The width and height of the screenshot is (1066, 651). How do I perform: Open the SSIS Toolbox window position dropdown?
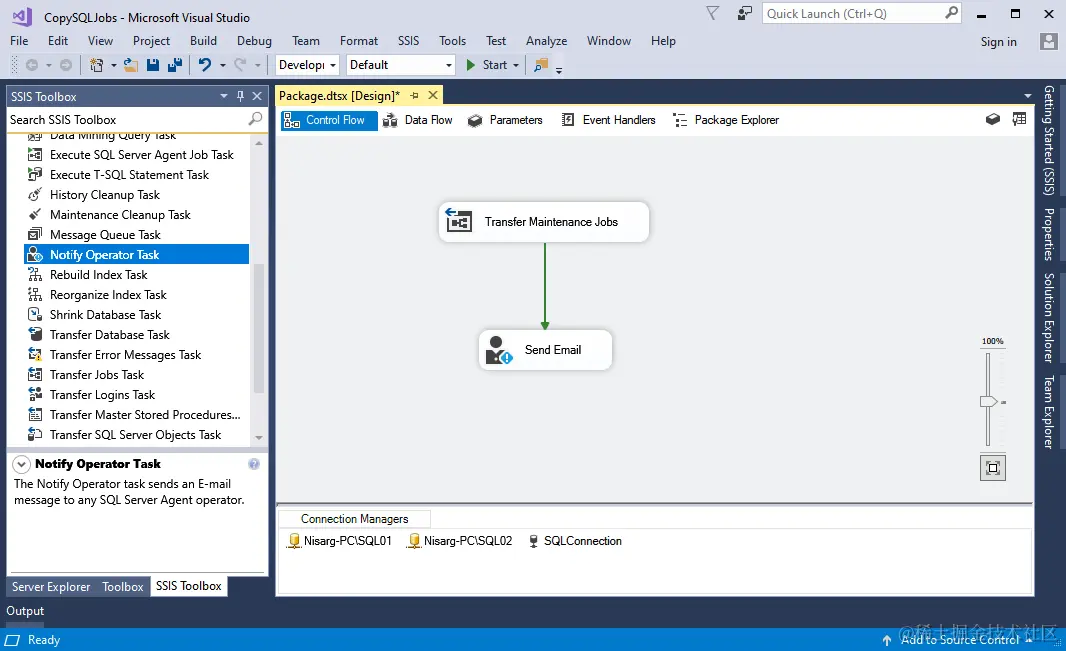coord(224,96)
